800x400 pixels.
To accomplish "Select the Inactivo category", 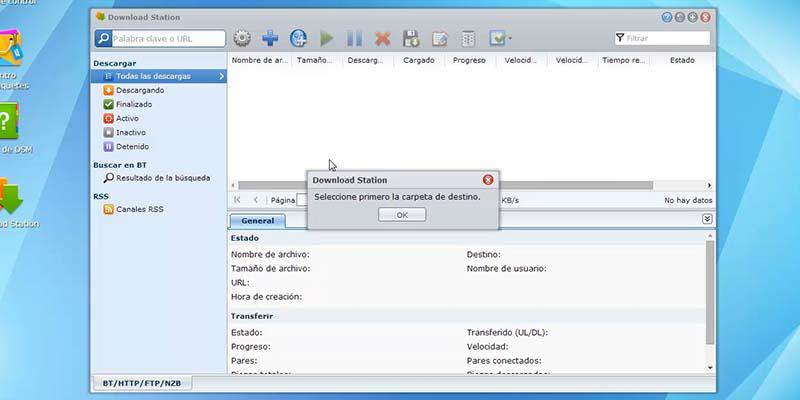I will click(x=124, y=133).
